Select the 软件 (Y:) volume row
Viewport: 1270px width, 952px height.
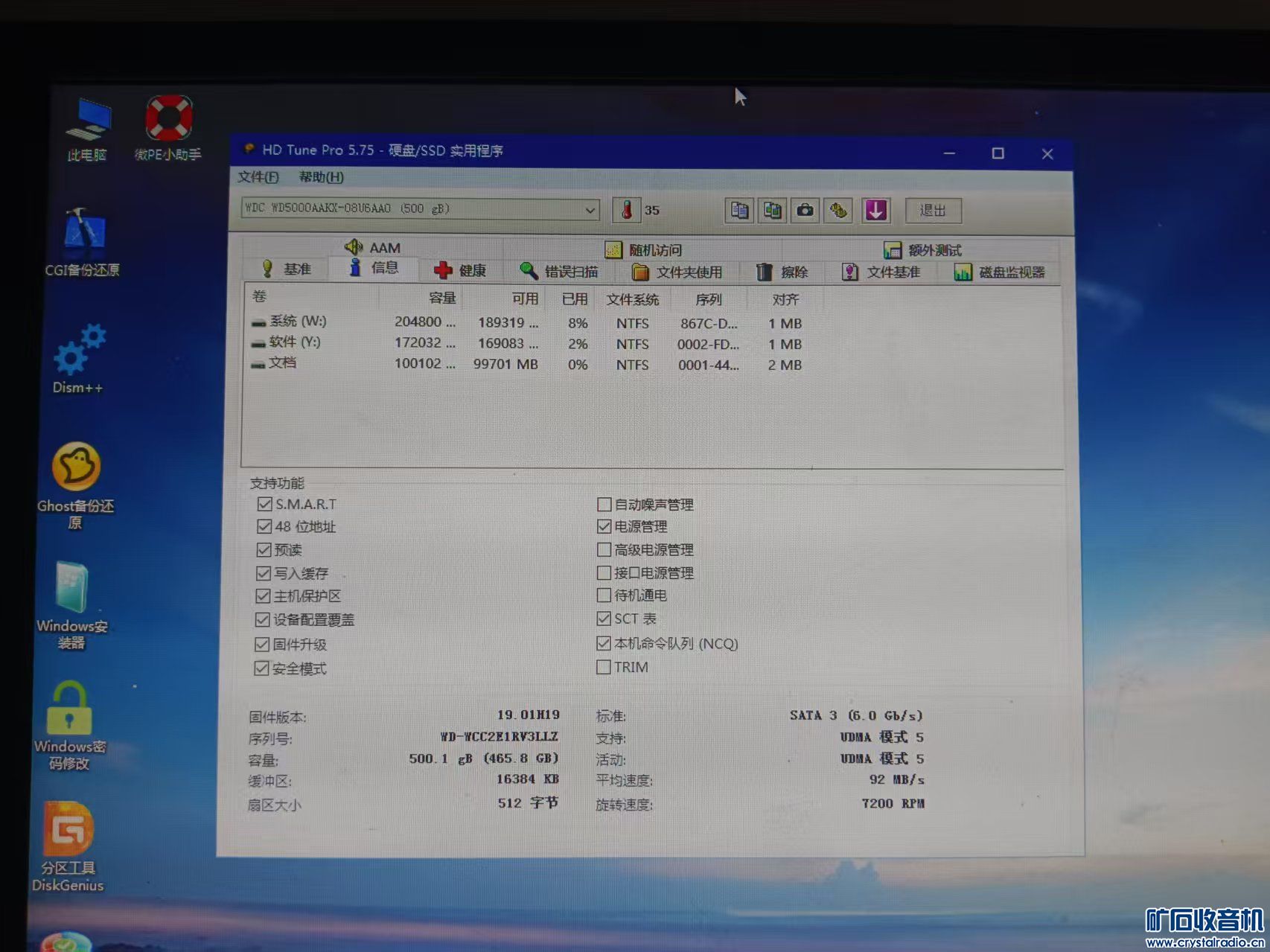point(529,343)
